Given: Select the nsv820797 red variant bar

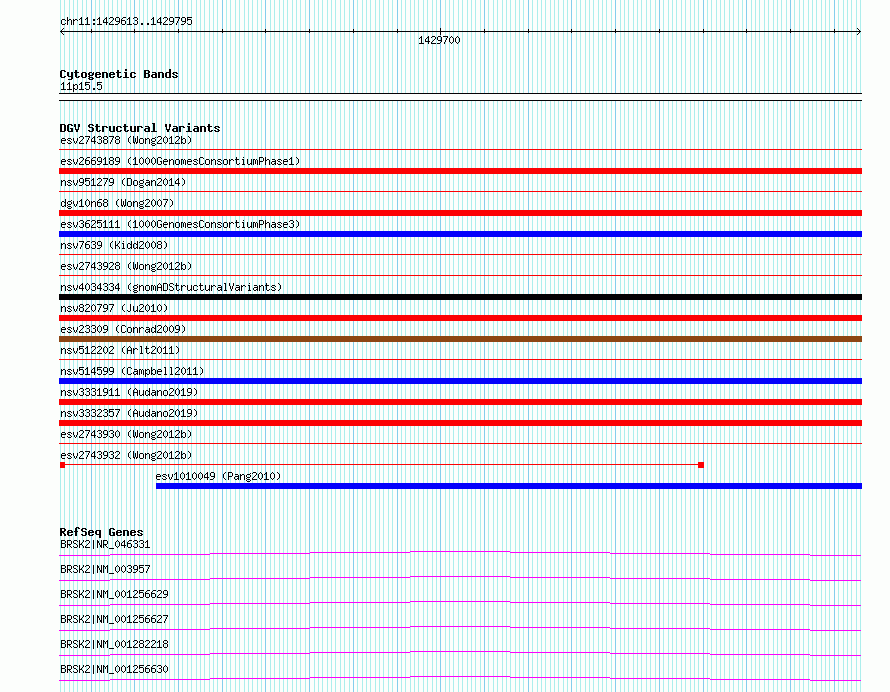Looking at the screenshot, I should 460,318.
